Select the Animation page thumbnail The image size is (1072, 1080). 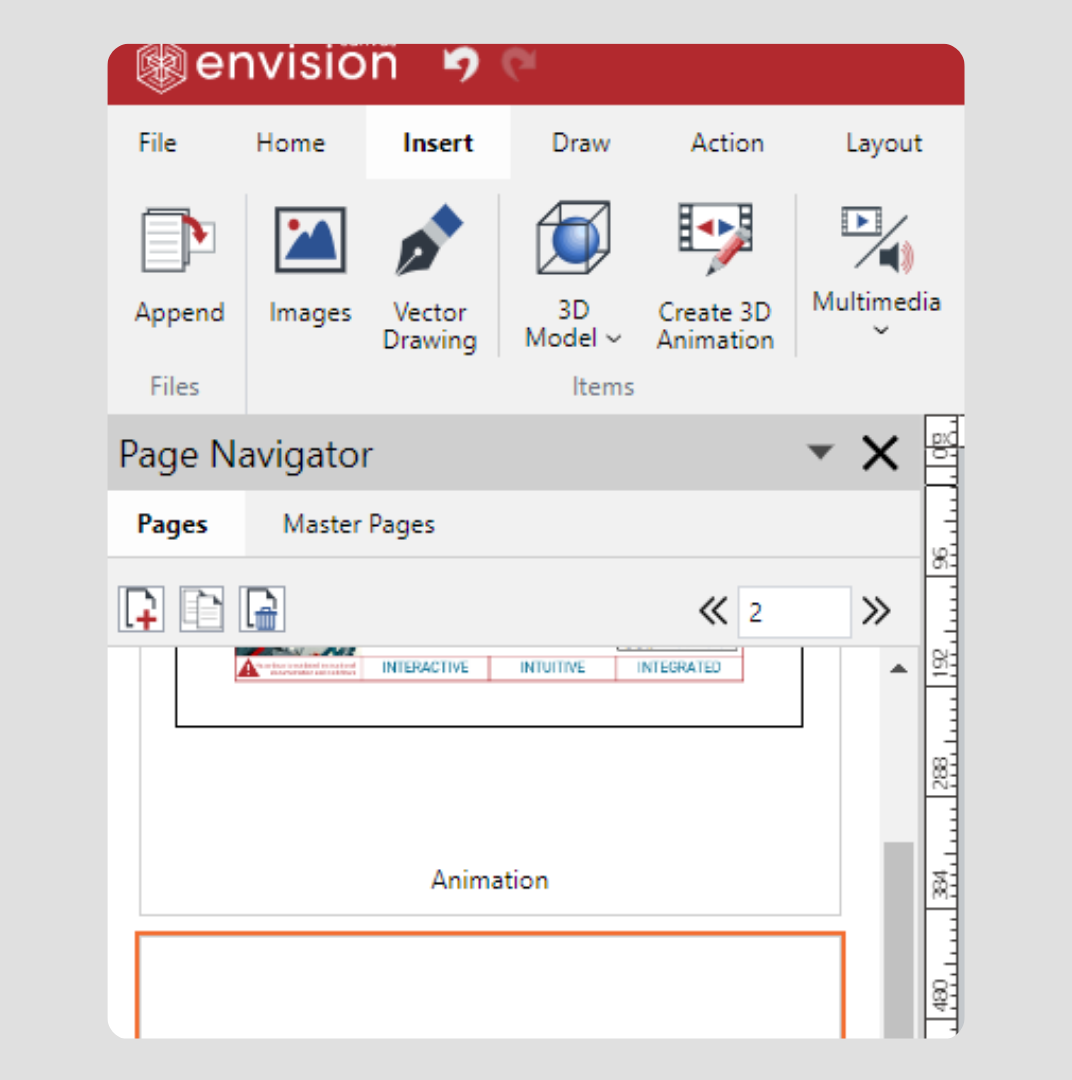tap(489, 780)
